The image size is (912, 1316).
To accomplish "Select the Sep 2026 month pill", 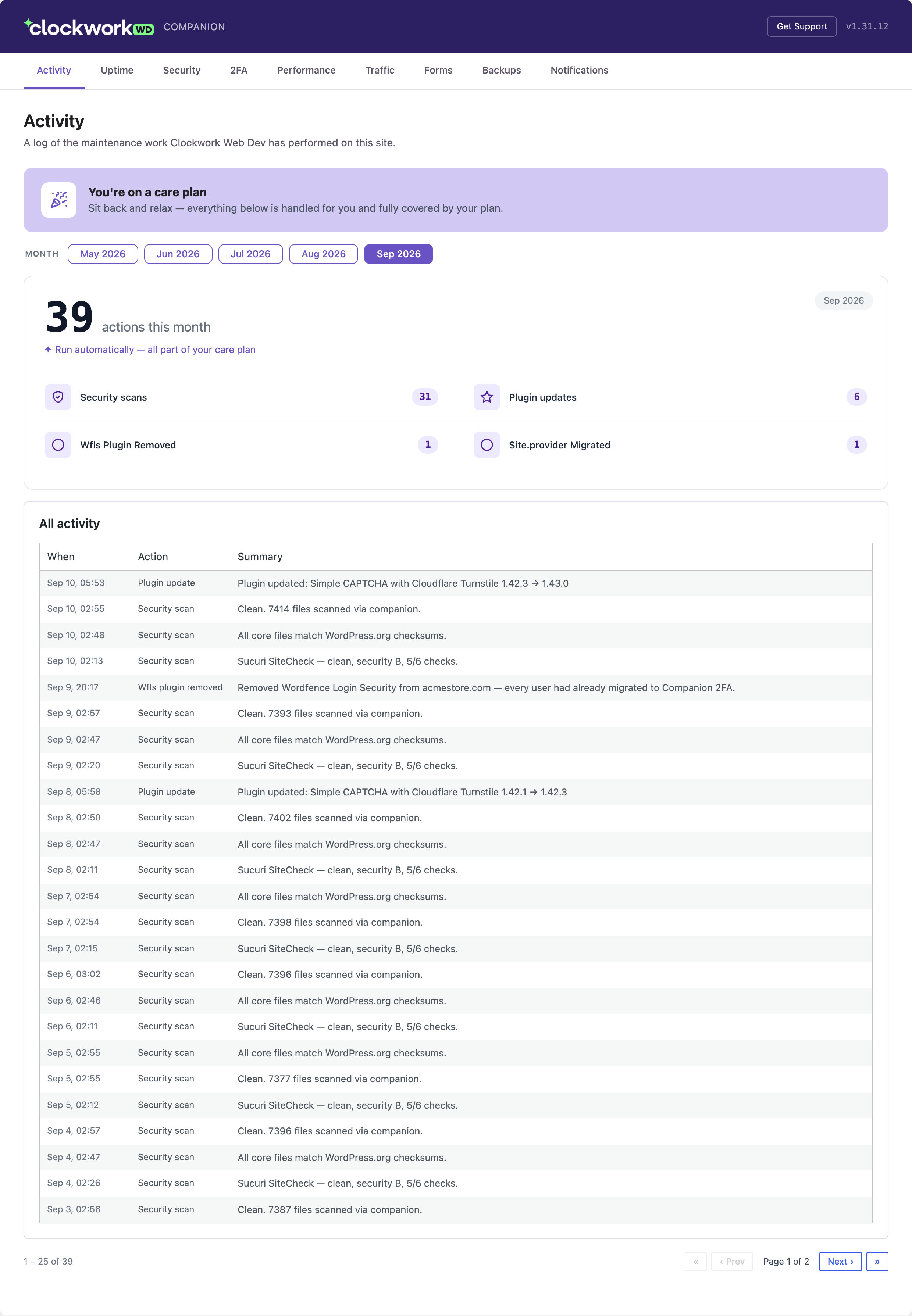I will 398,254.
